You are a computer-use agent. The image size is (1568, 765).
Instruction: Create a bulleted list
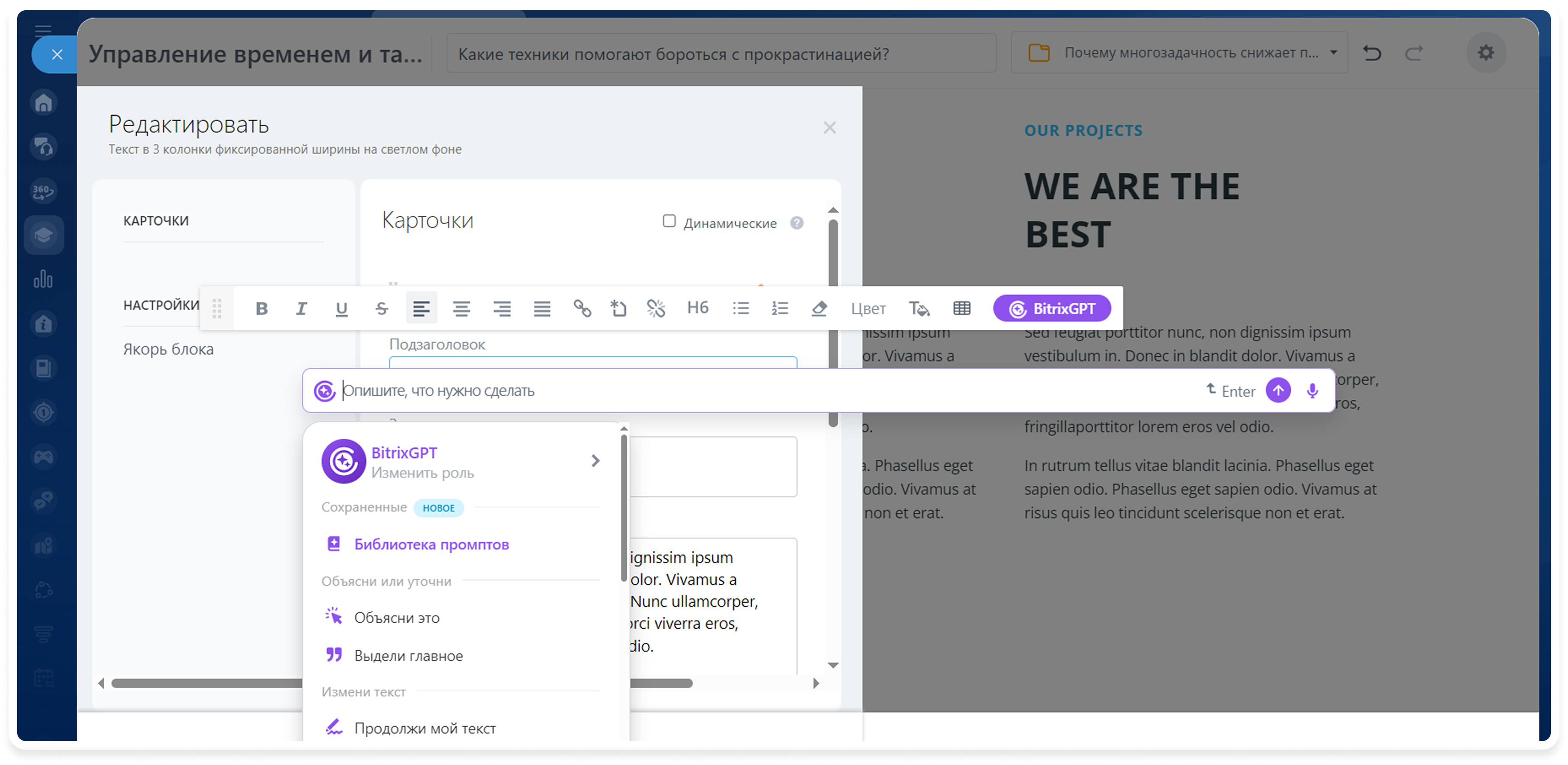pos(741,308)
